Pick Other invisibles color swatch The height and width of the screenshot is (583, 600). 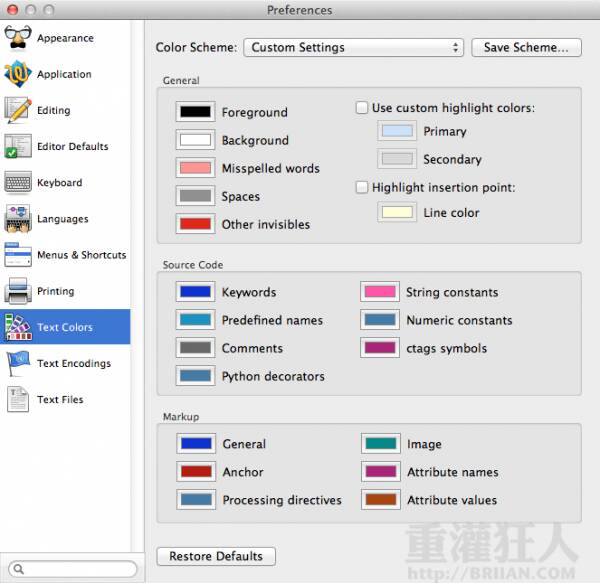[x=195, y=223]
